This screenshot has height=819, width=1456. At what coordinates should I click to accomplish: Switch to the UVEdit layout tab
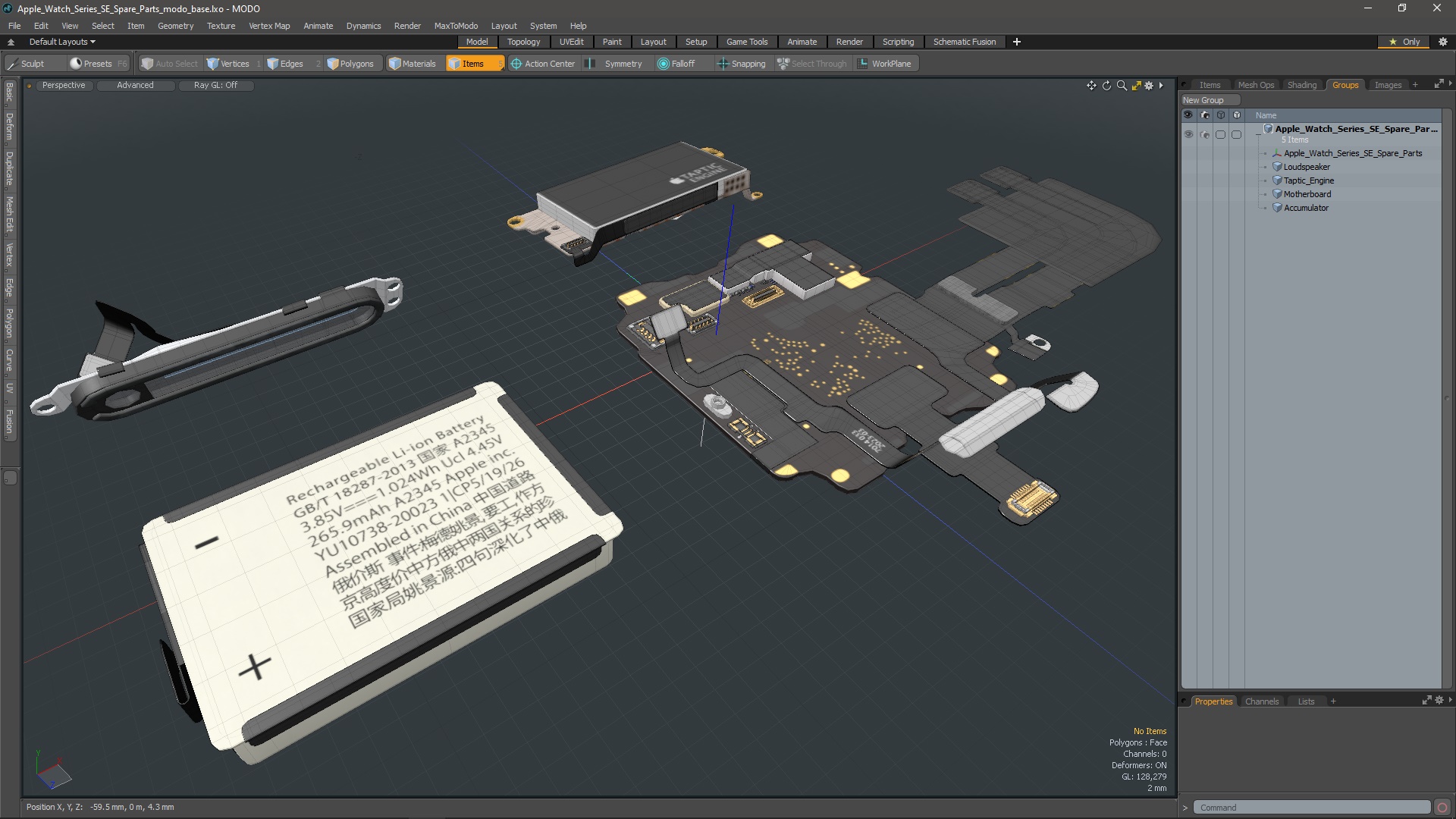tap(571, 42)
